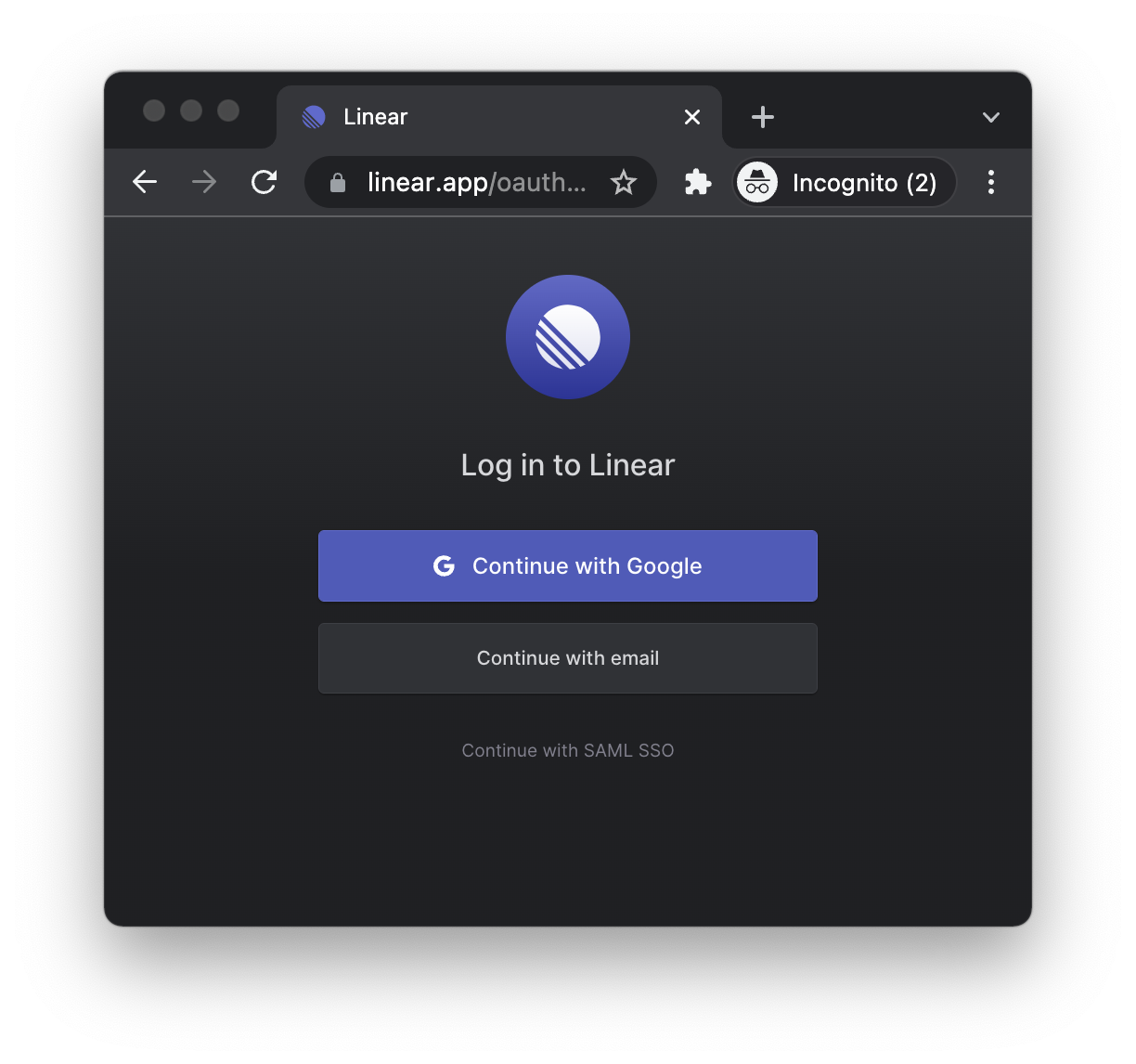Click the Log in to Linear heading

coord(568,465)
